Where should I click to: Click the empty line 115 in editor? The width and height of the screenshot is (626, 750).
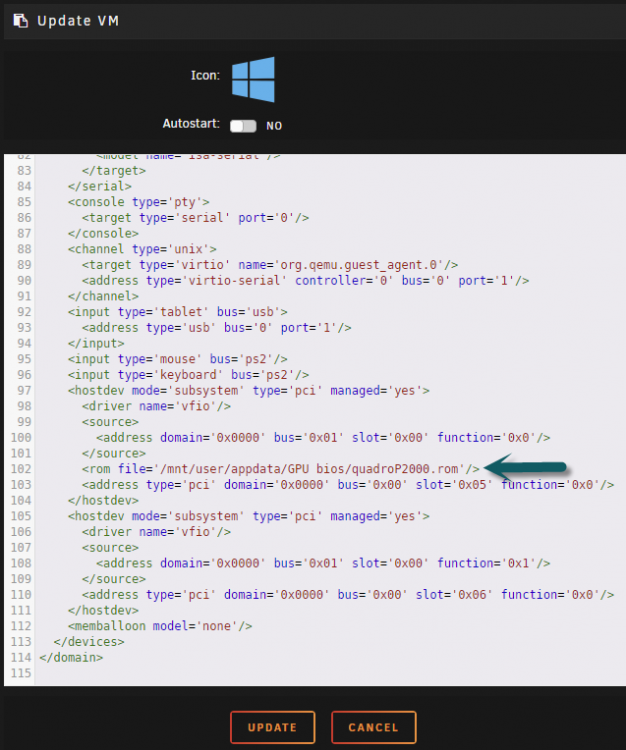pyautogui.click(x=330, y=673)
